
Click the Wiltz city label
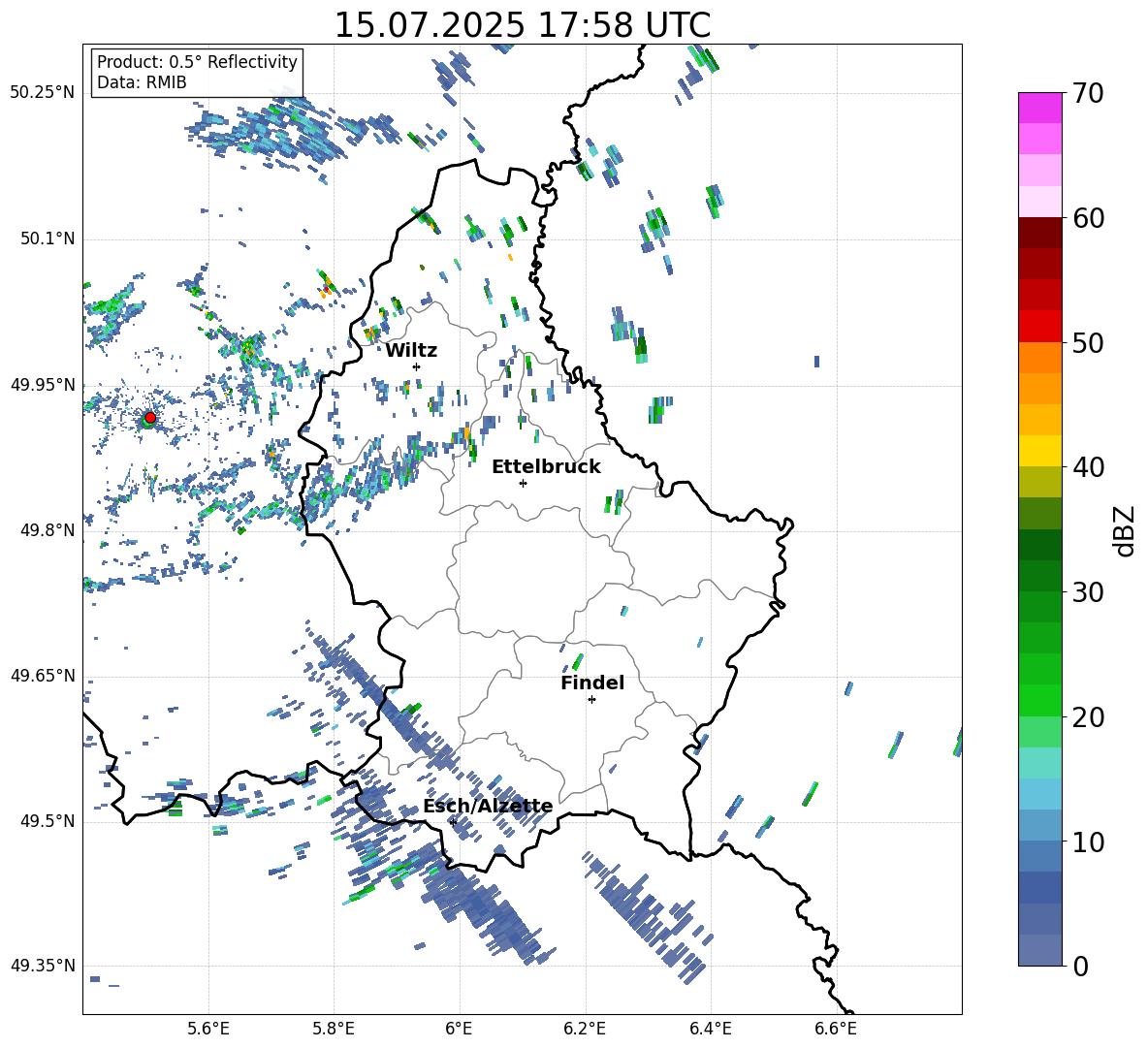(x=411, y=351)
